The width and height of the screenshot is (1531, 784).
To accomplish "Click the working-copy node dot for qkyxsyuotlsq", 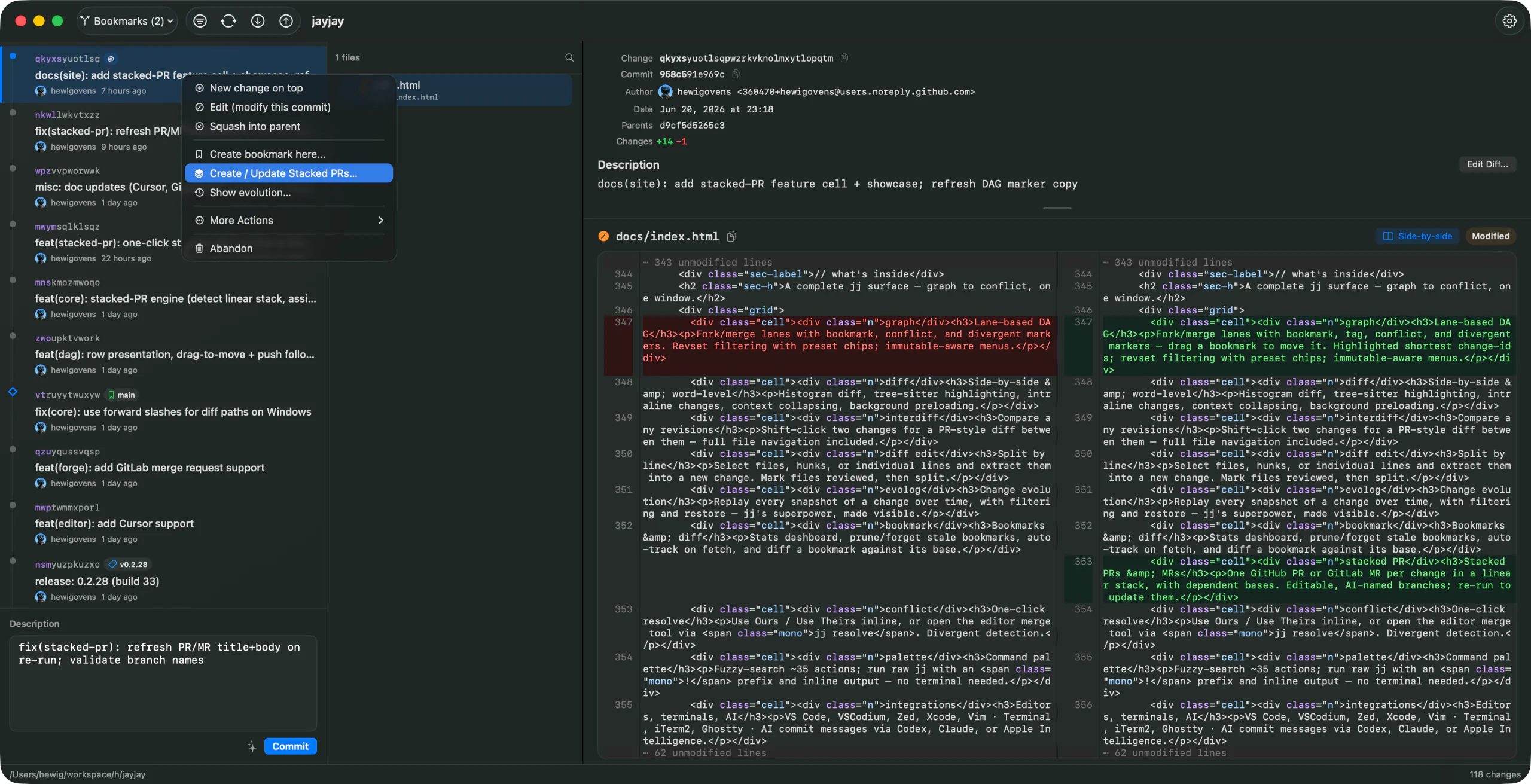I will pos(13,56).
